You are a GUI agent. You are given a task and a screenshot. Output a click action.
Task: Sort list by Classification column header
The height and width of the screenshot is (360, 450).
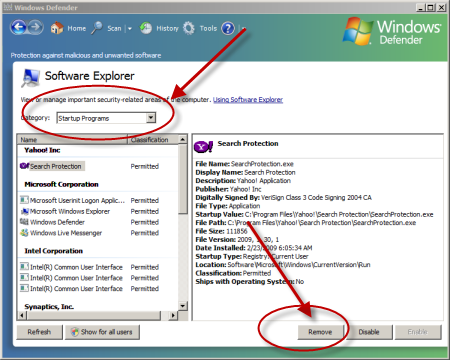[x=153, y=139]
